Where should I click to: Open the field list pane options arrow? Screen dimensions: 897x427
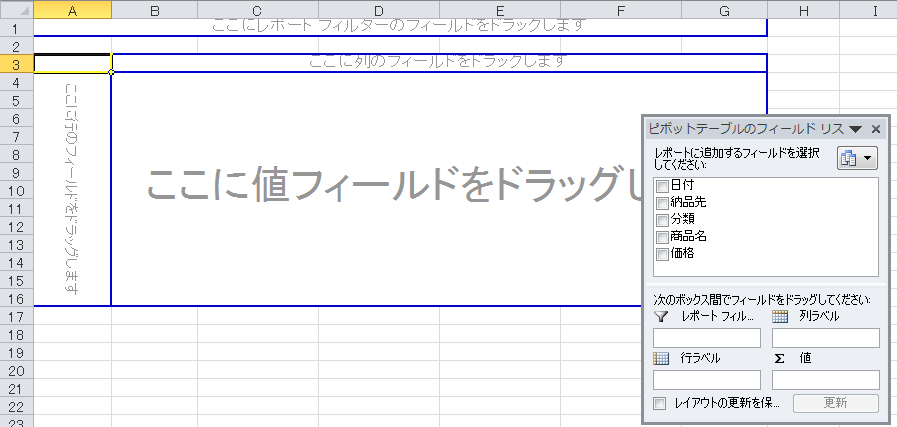(x=856, y=129)
